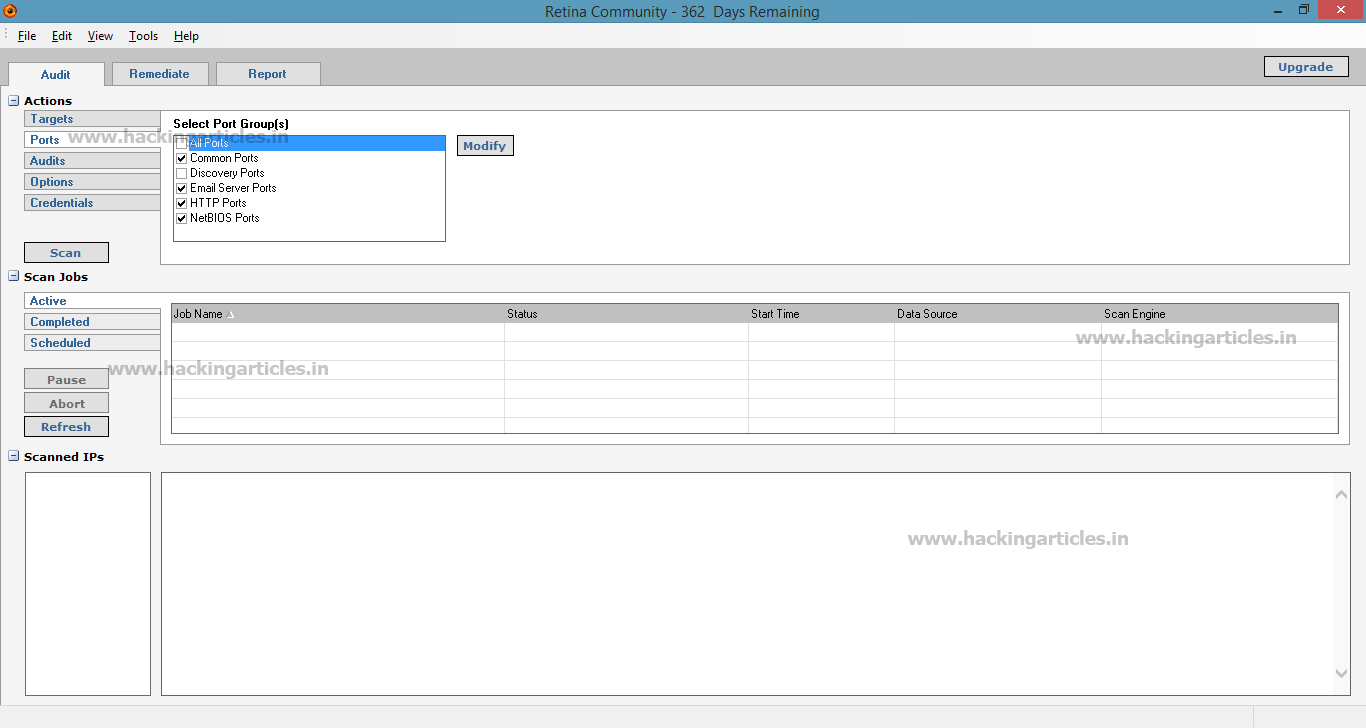Sort by the Status column header
Image resolution: width=1366 pixels, height=728 pixels.
click(626, 314)
